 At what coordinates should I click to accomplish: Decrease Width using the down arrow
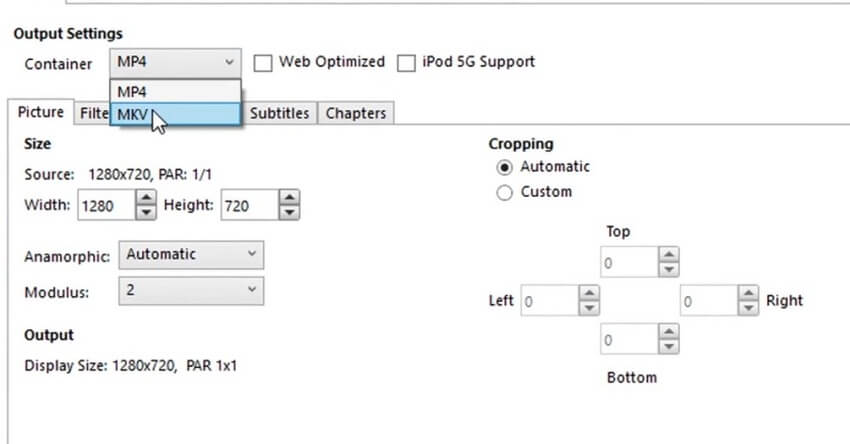coord(146,212)
